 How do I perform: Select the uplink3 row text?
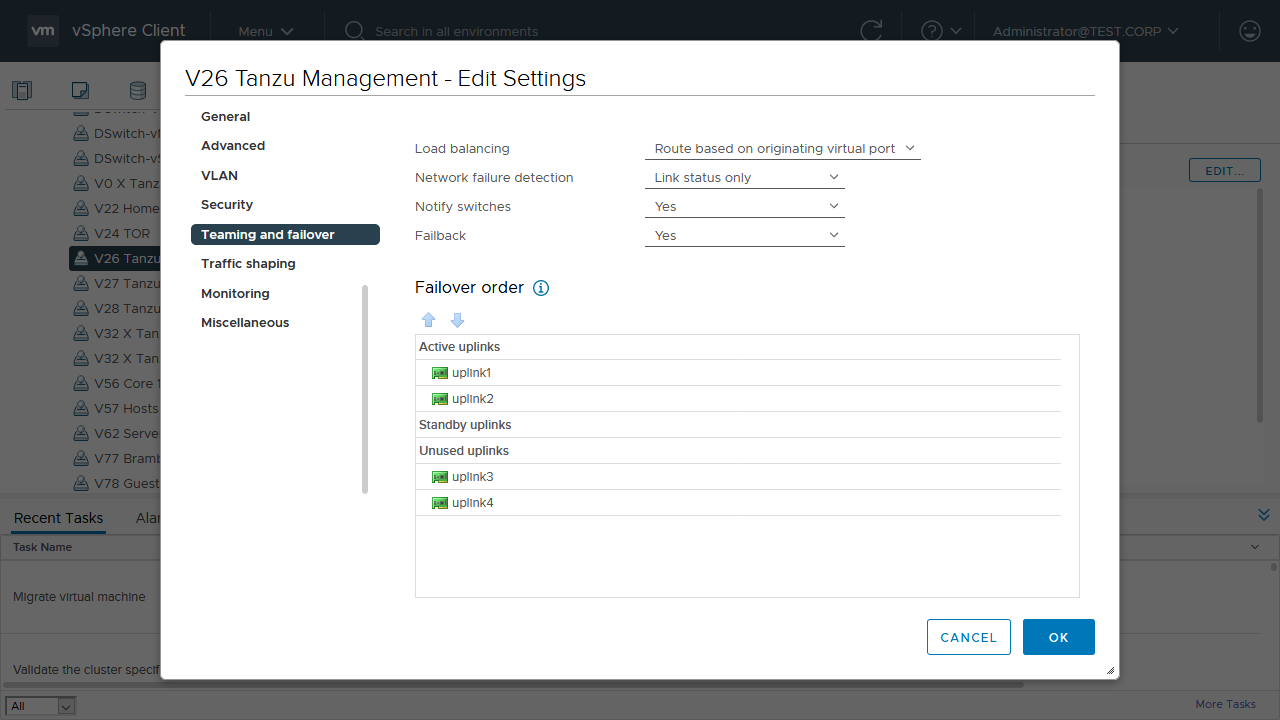click(x=473, y=477)
